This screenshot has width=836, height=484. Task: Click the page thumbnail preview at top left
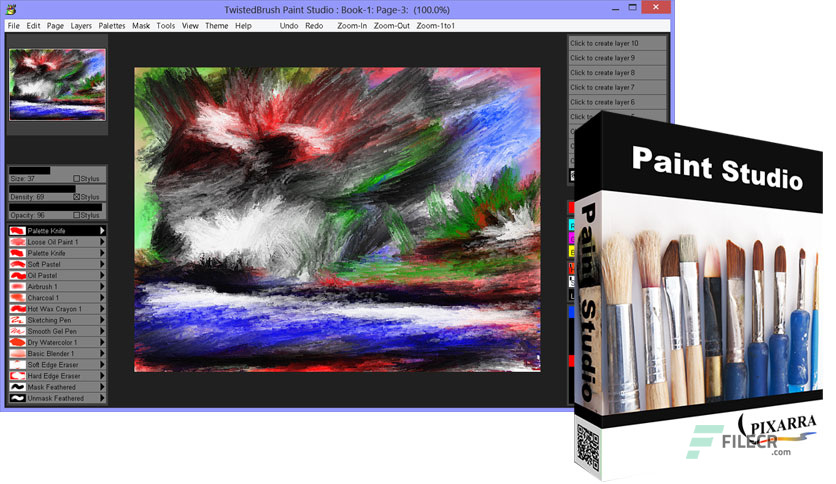tap(57, 85)
